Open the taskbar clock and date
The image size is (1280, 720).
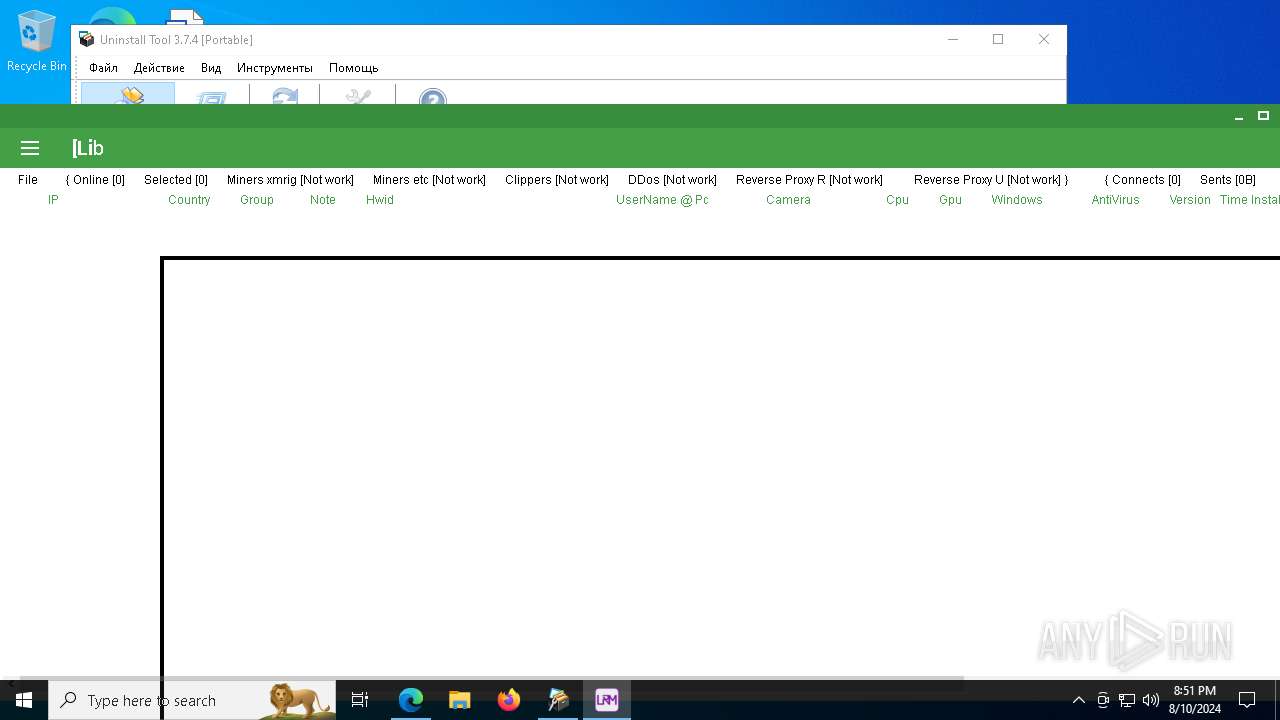click(1195, 700)
